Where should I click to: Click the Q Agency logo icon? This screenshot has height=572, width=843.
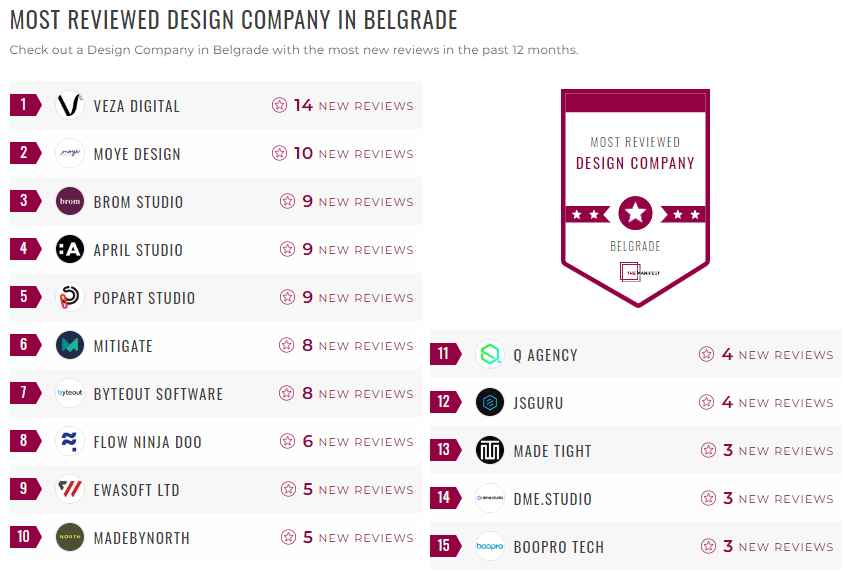[x=490, y=355]
